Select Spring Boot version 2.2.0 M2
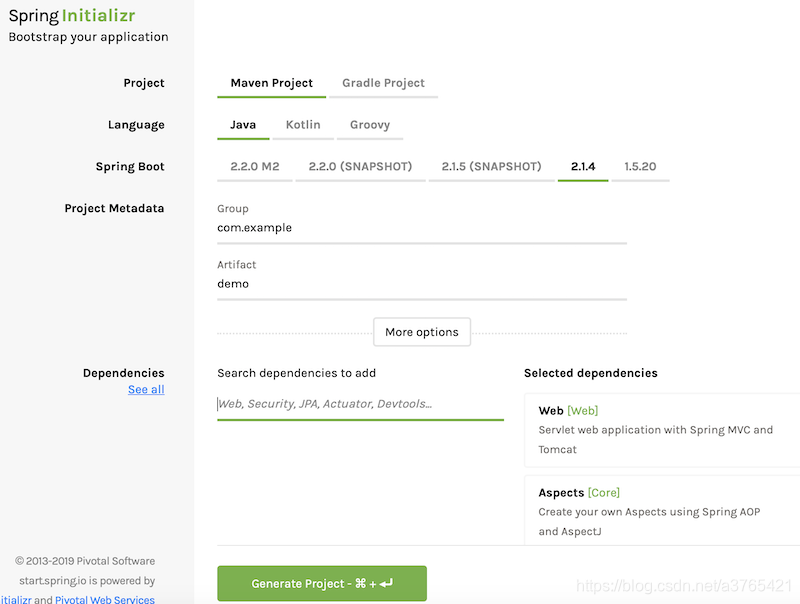800x604 pixels. pos(255,167)
